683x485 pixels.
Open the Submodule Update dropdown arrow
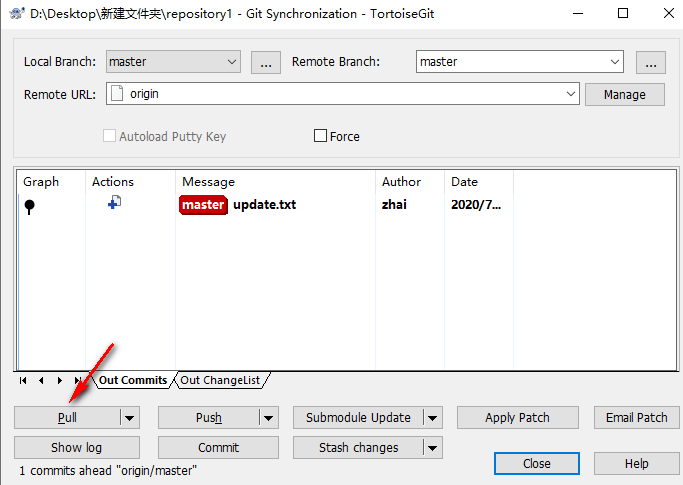click(x=433, y=417)
